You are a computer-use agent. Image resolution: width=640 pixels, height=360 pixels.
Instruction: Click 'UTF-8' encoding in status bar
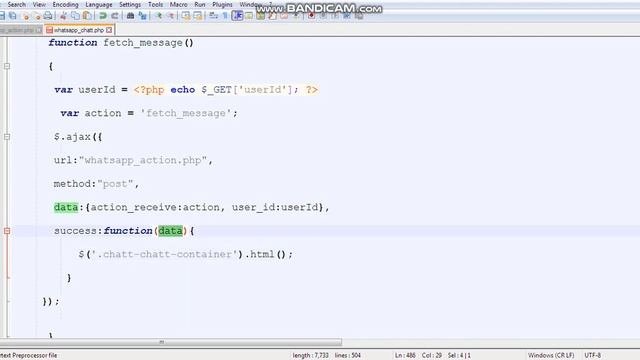click(x=593, y=355)
